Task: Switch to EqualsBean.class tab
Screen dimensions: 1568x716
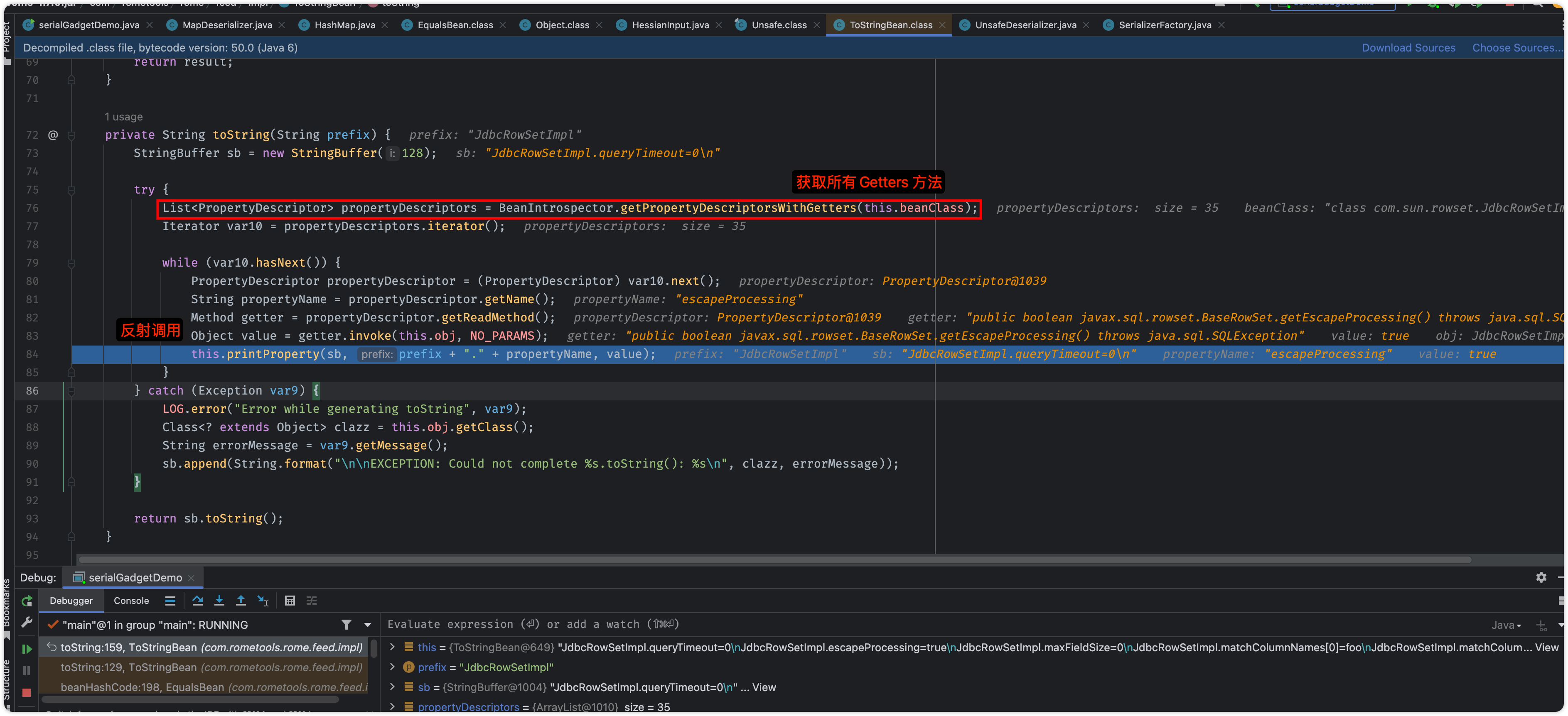Action: click(x=455, y=25)
